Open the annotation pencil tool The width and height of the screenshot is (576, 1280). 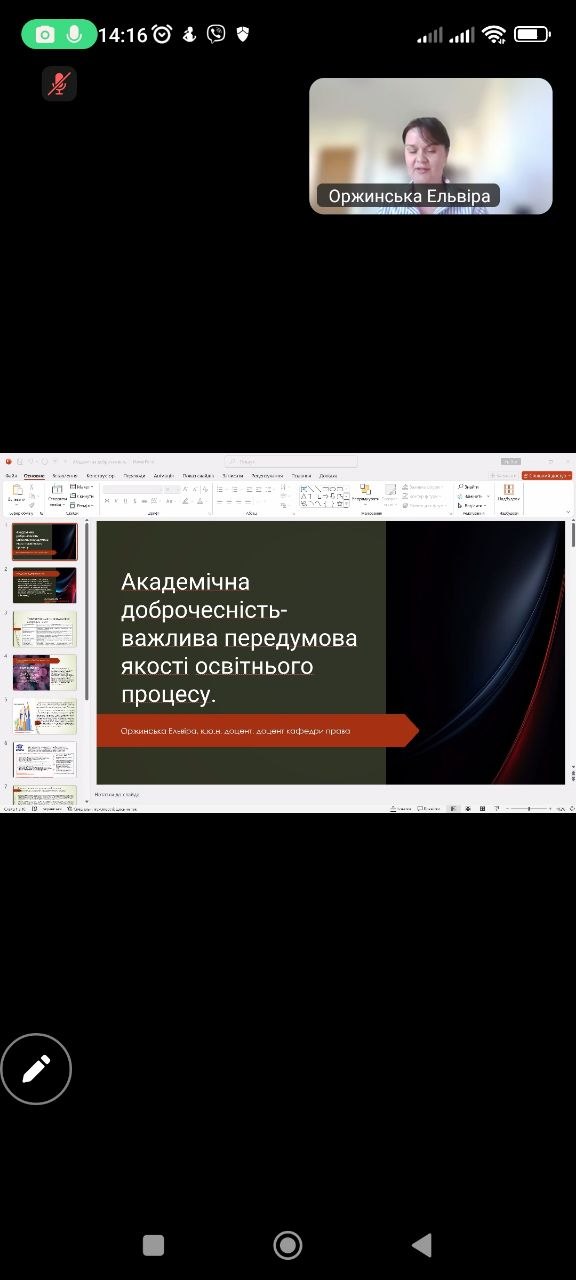tap(36, 1069)
